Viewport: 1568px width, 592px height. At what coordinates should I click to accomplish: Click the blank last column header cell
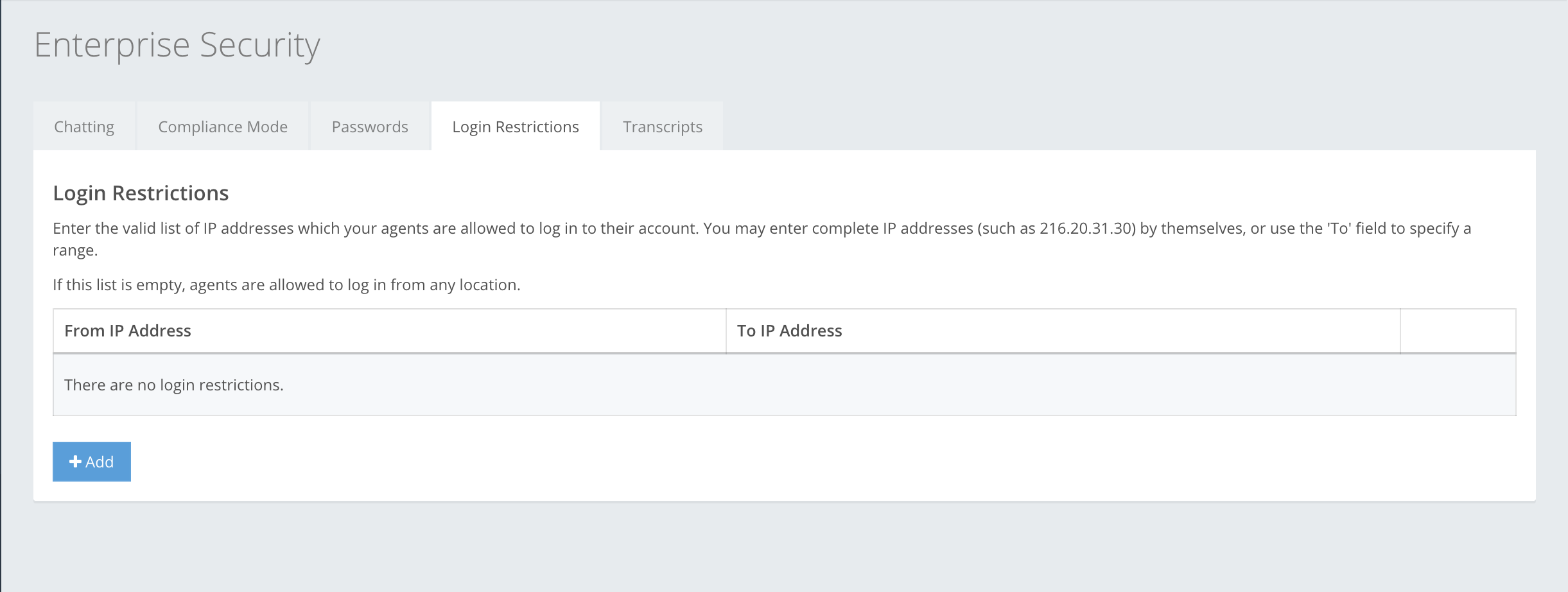click(1458, 331)
